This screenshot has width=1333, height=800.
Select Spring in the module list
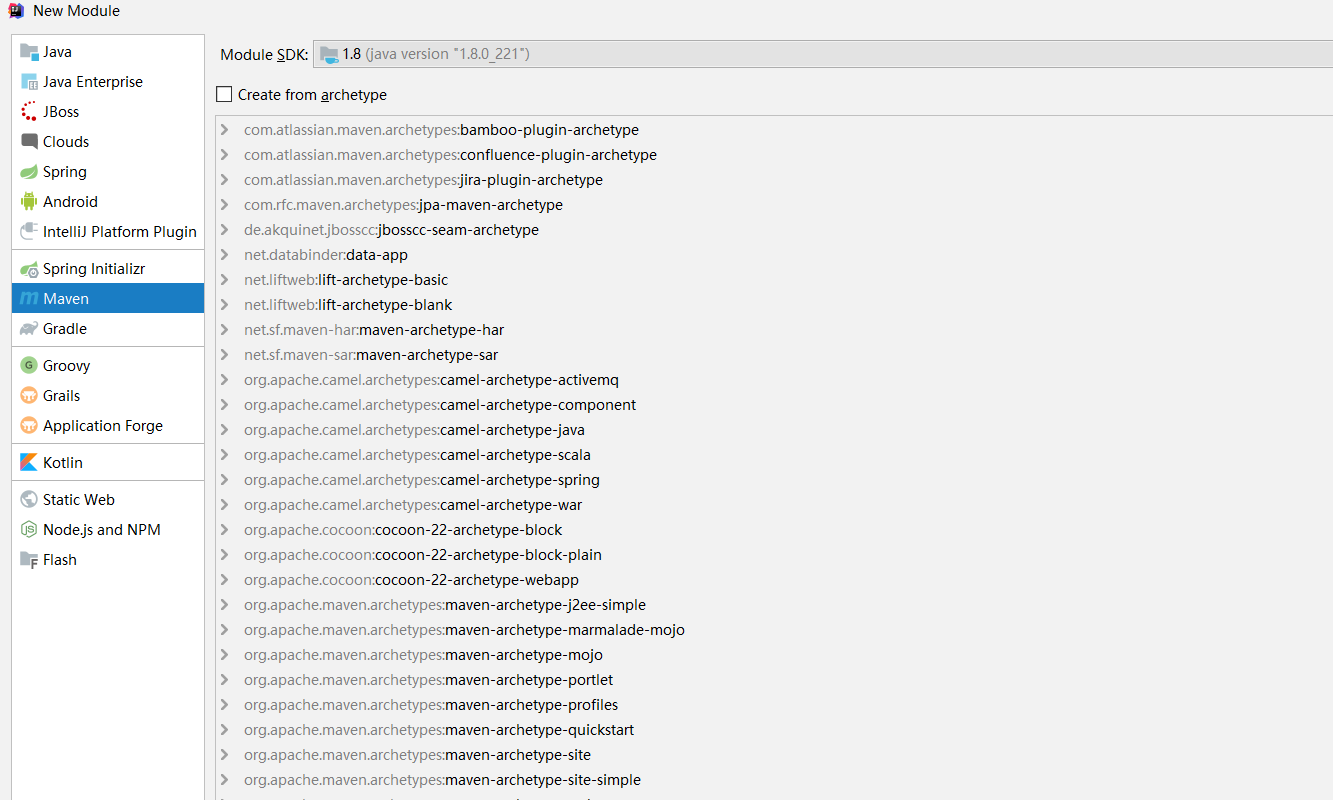[x=108, y=172]
